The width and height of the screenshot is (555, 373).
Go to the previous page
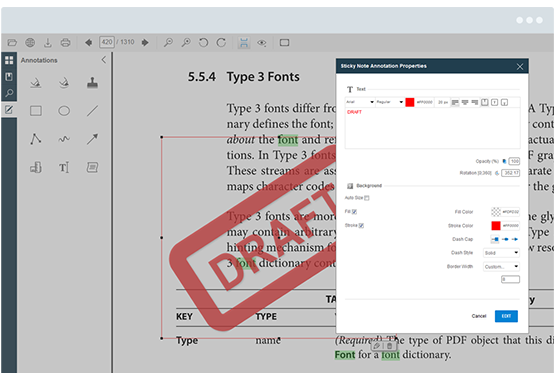point(88,42)
